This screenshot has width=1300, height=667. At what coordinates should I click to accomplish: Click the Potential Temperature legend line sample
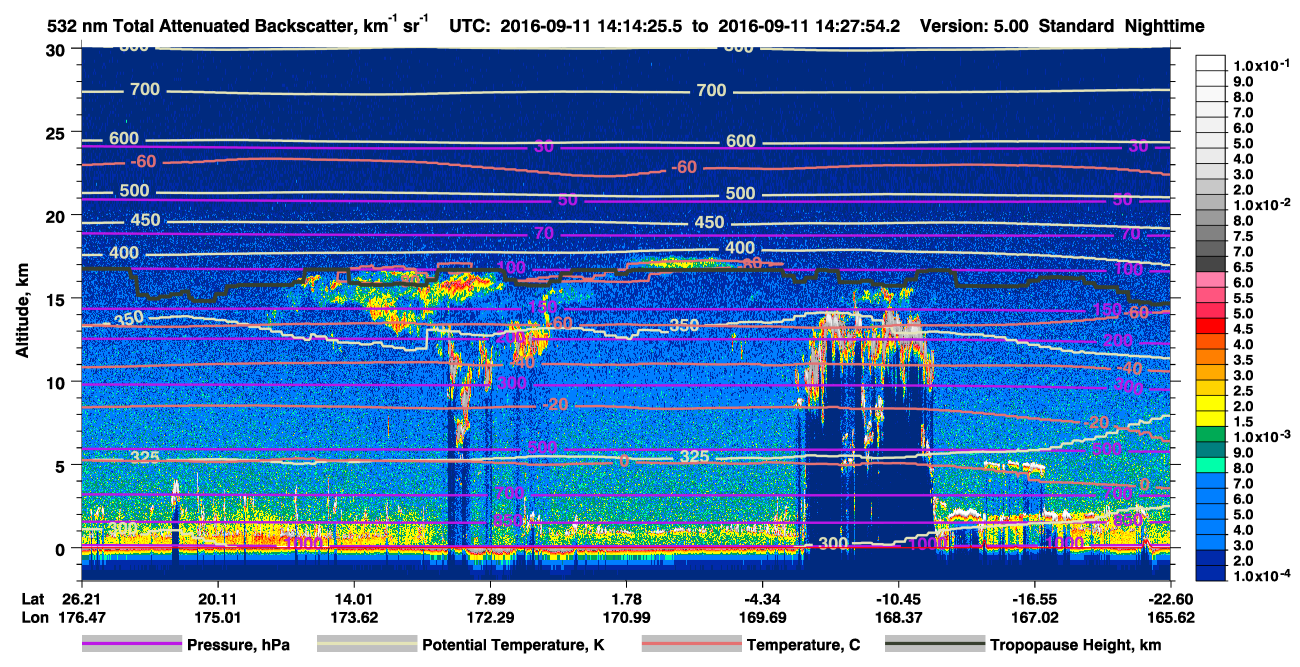pyautogui.click(x=367, y=644)
